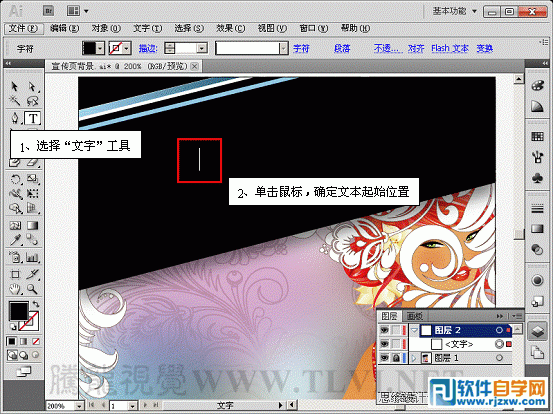Open stroke color dropdown in control bar

127,48
